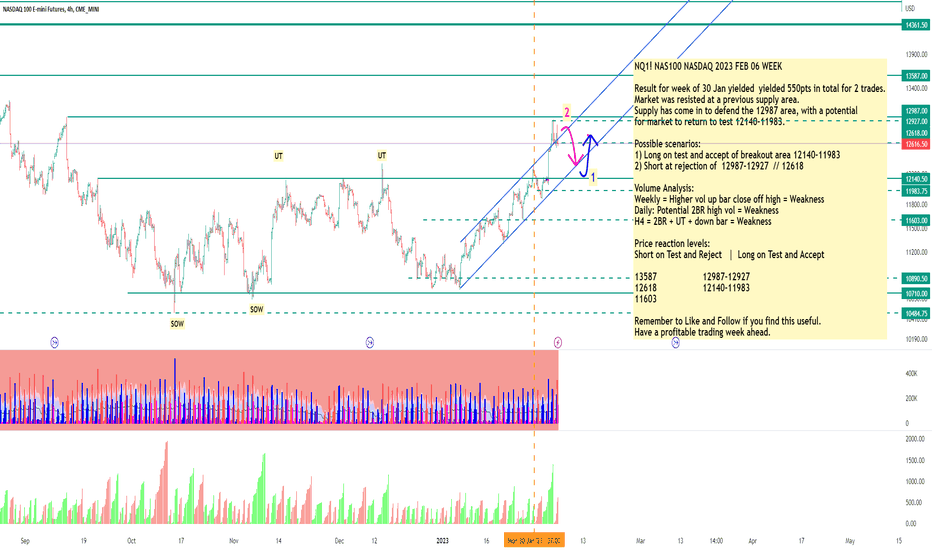Click the Dec label on the time axis
This screenshot has height=550, width=932.
point(339,541)
